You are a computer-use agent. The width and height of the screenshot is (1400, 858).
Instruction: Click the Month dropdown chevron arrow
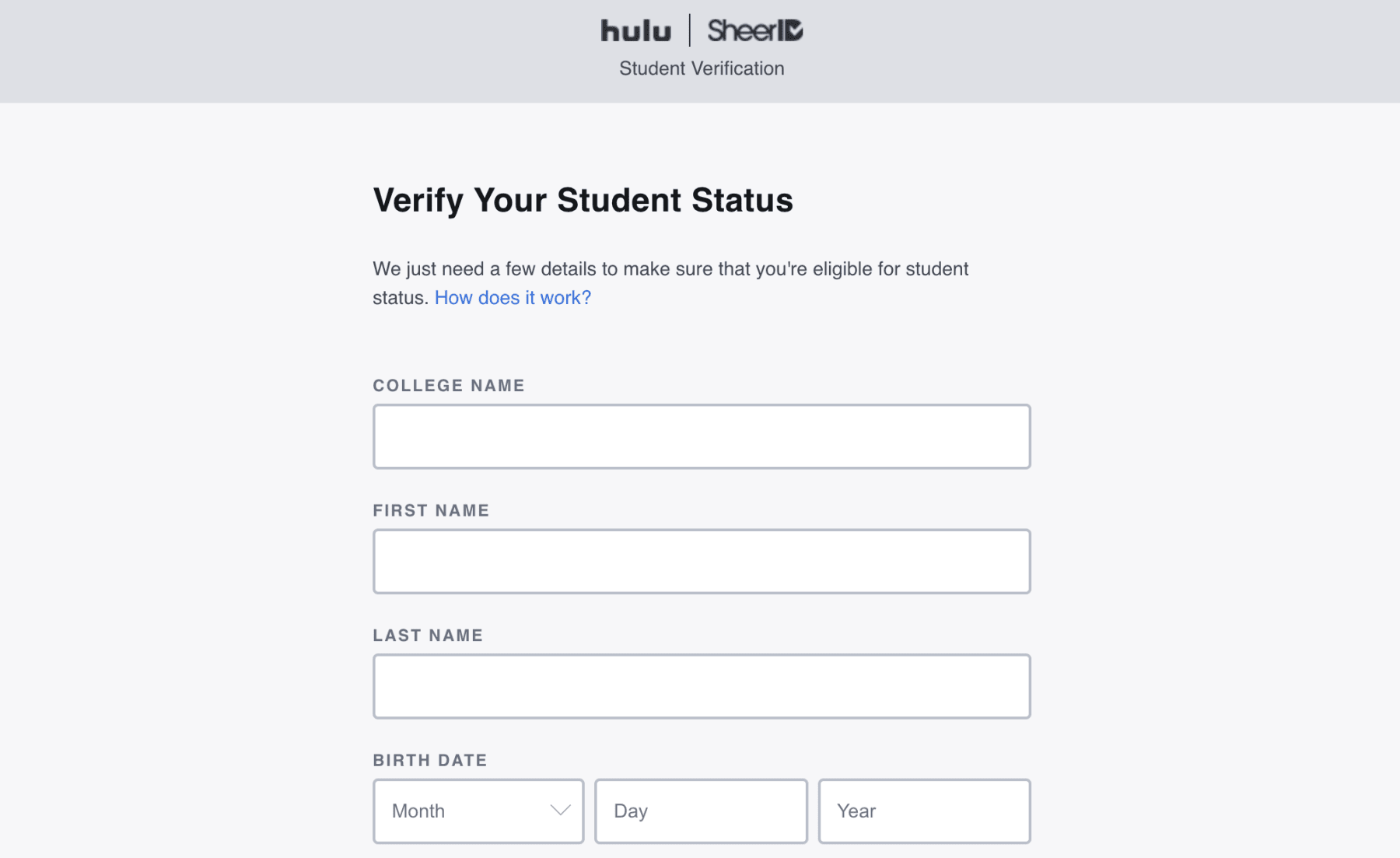tap(560, 811)
